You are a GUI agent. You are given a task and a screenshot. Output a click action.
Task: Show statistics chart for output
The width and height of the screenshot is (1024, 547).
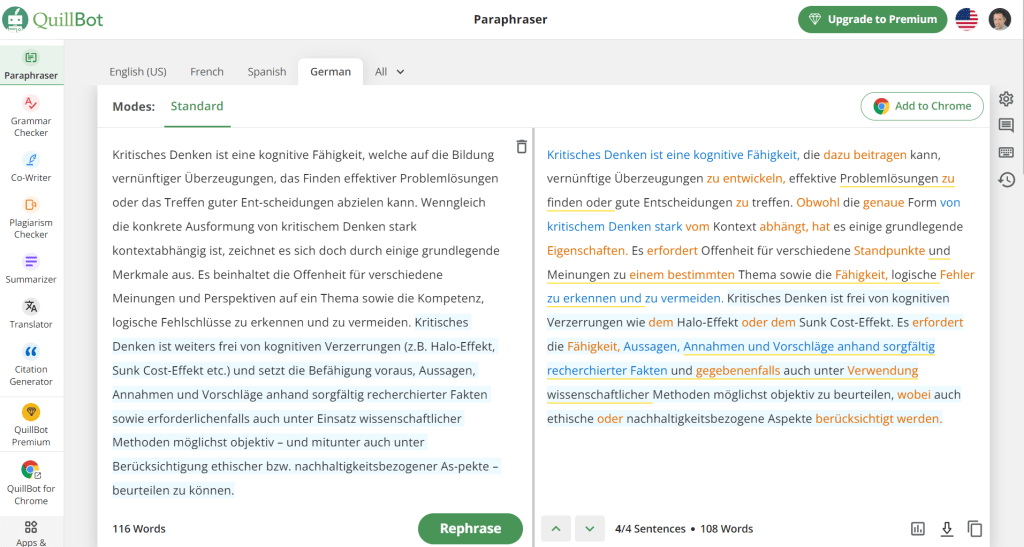(918, 529)
